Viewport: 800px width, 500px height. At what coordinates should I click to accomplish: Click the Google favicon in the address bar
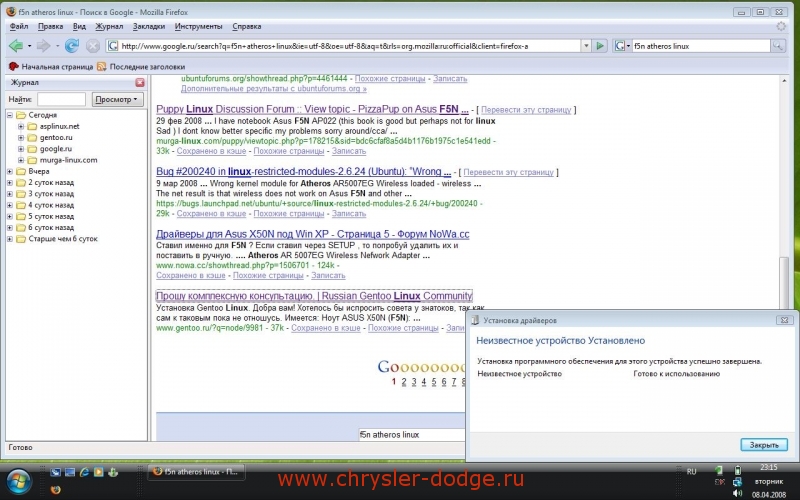coord(113,46)
